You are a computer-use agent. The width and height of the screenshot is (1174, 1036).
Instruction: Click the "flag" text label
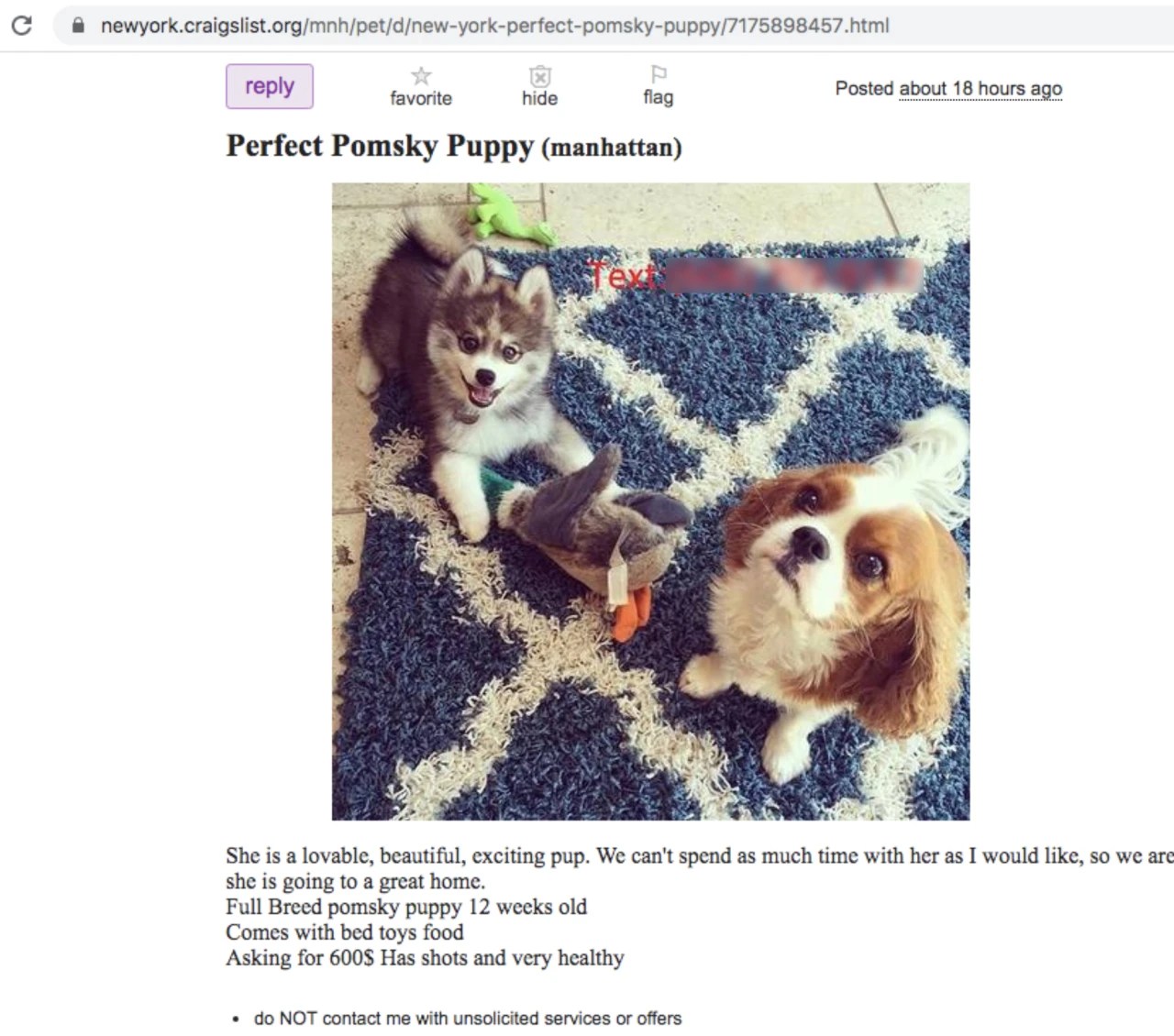coord(659,98)
